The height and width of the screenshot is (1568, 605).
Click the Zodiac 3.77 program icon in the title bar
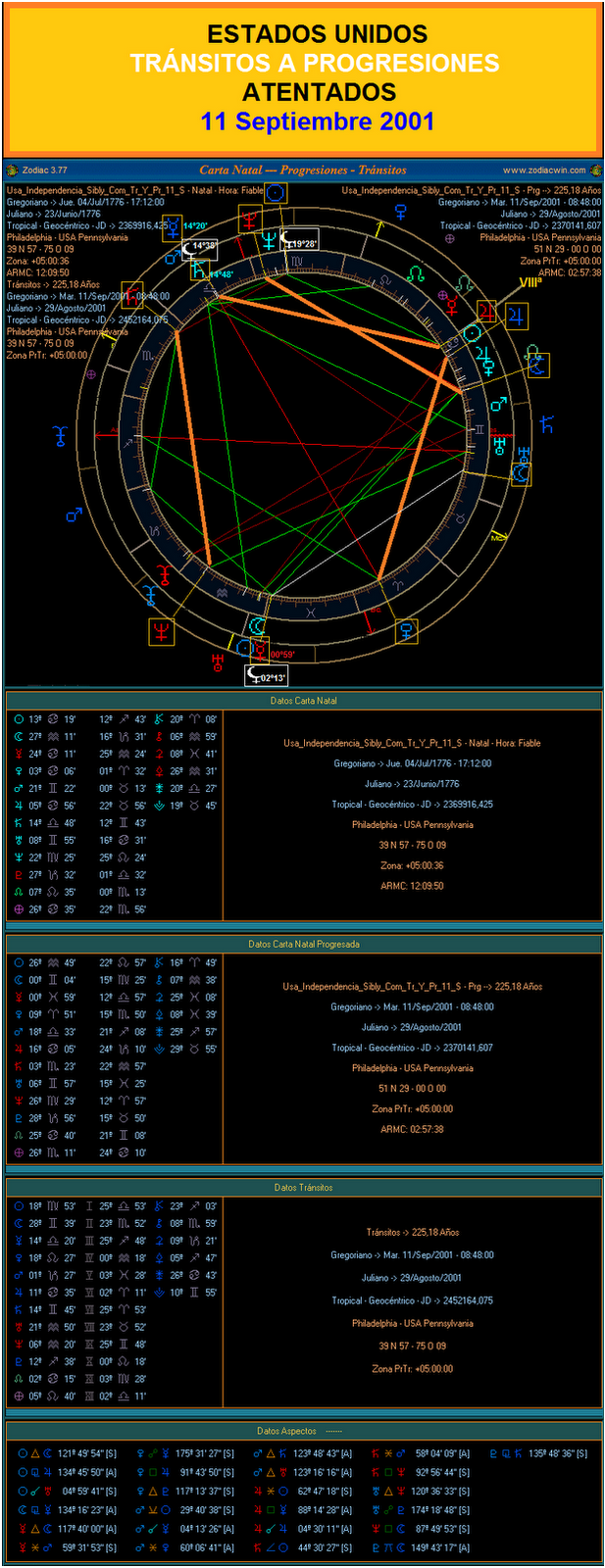pyautogui.click(x=13, y=170)
